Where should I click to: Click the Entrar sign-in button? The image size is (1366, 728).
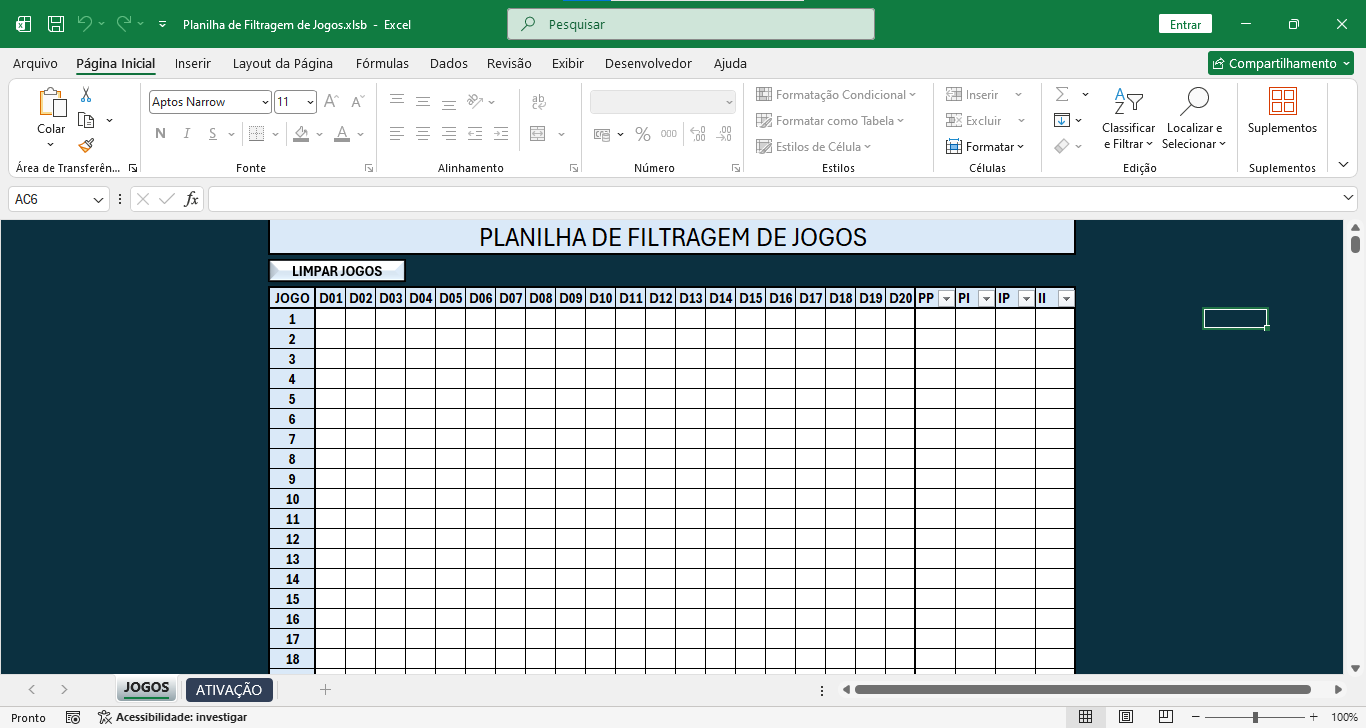[1185, 24]
